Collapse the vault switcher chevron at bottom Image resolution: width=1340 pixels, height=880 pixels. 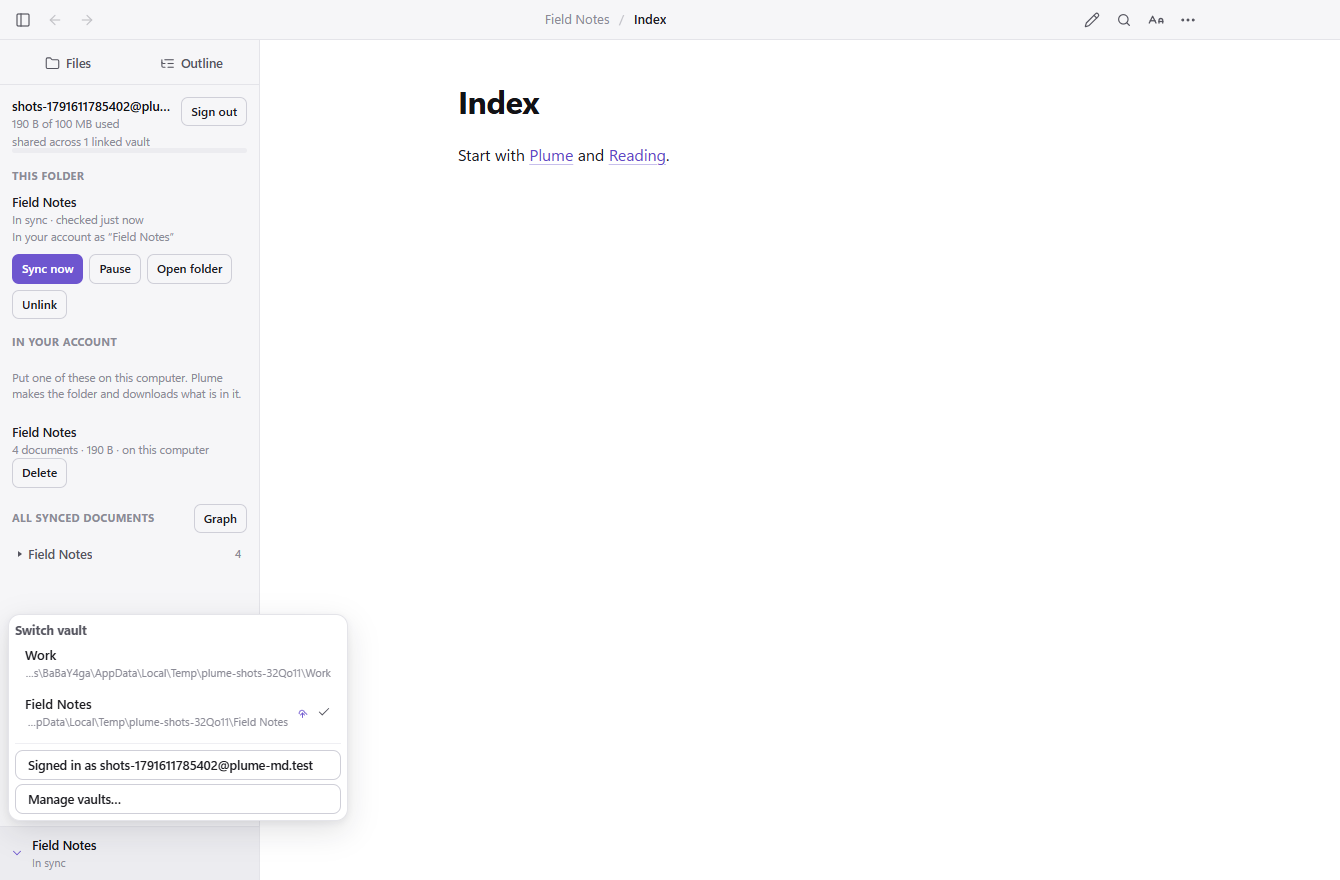(17, 853)
